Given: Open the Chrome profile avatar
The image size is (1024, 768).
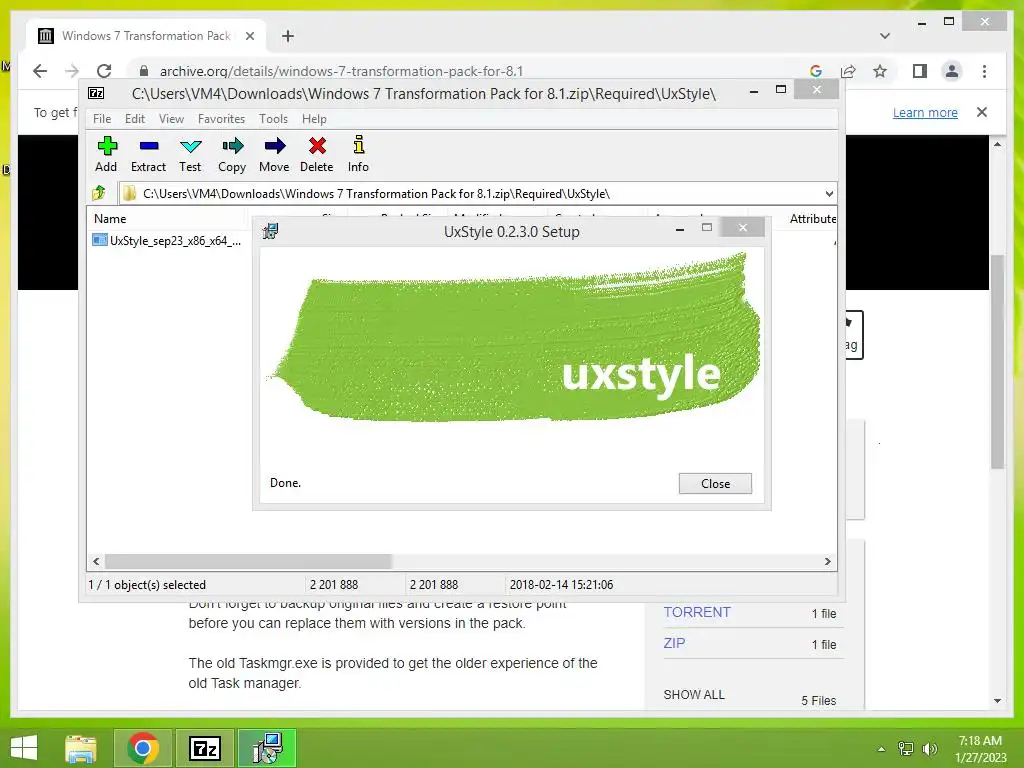Looking at the screenshot, I should [952, 71].
